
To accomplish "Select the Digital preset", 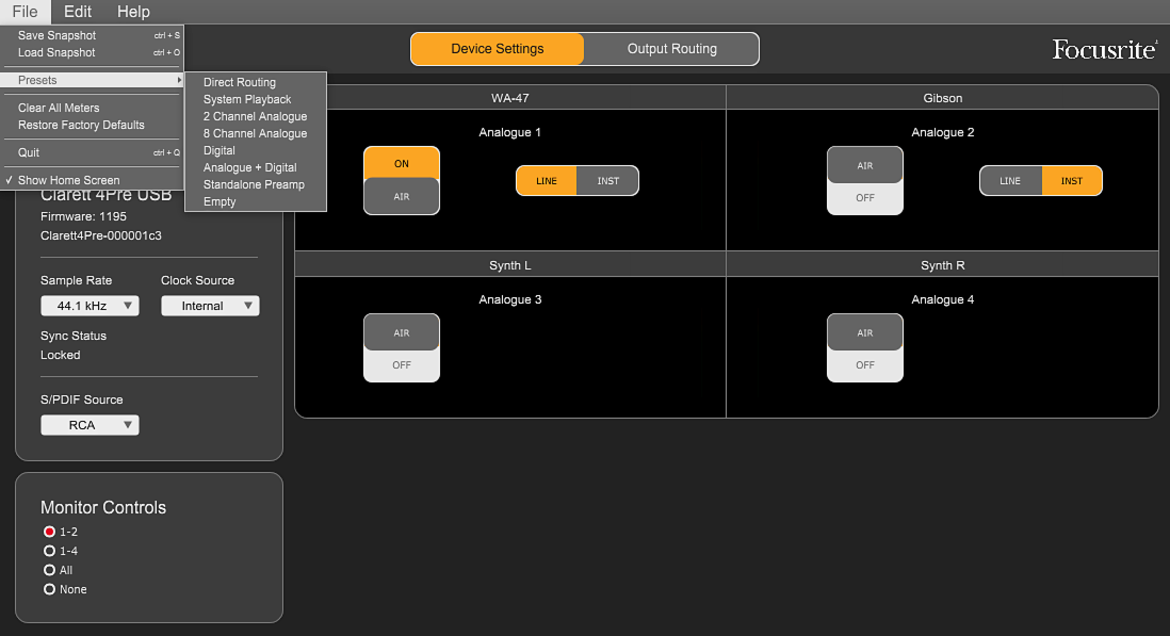I will point(255,151).
